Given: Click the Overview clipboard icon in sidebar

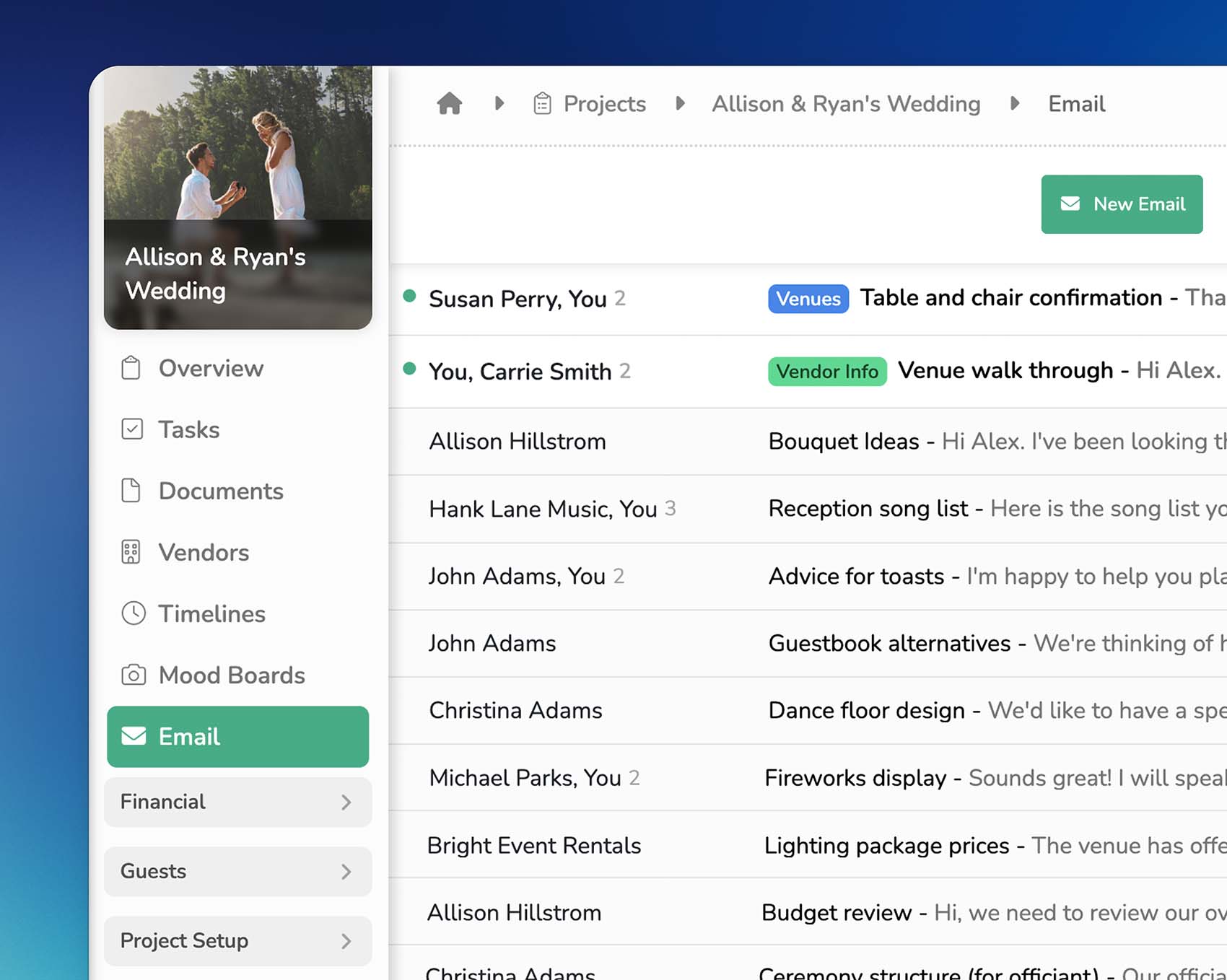Looking at the screenshot, I should (131, 368).
